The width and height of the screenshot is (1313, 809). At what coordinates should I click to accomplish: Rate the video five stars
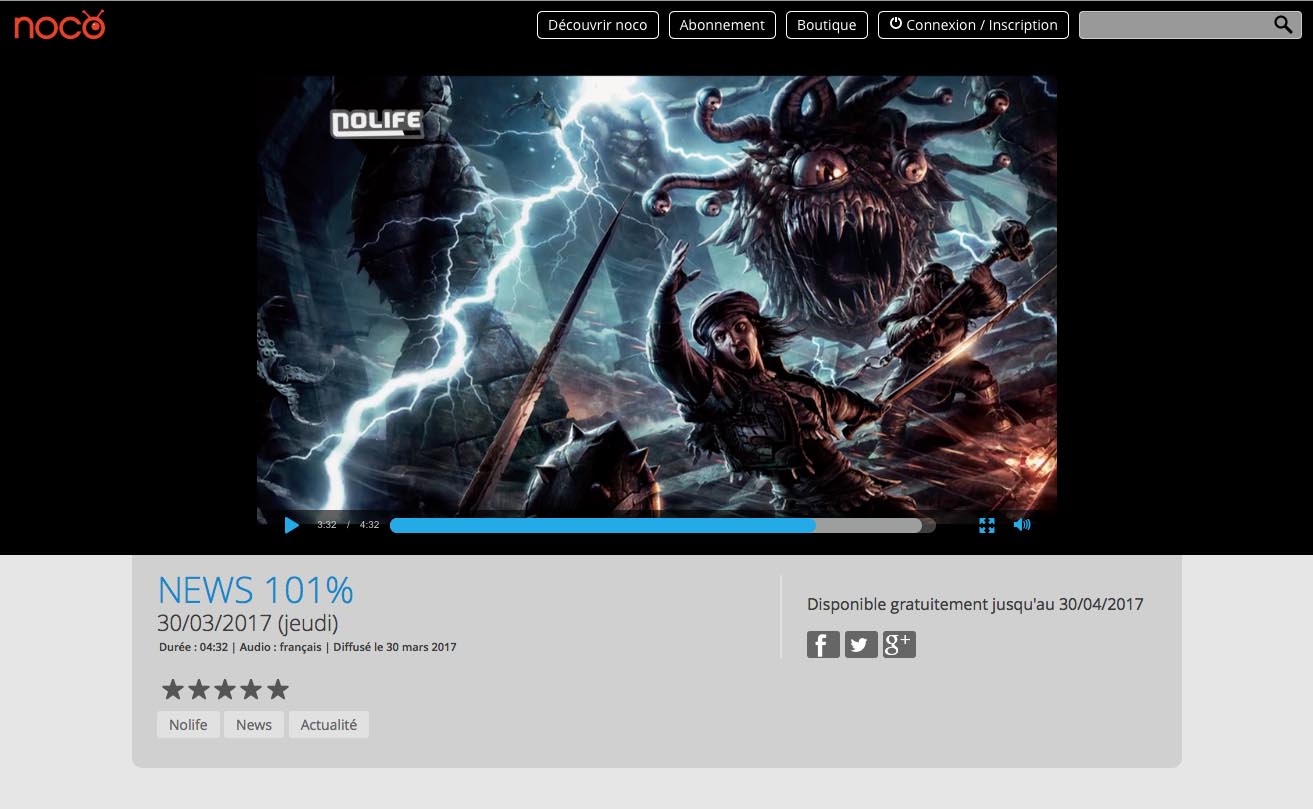(x=278, y=689)
